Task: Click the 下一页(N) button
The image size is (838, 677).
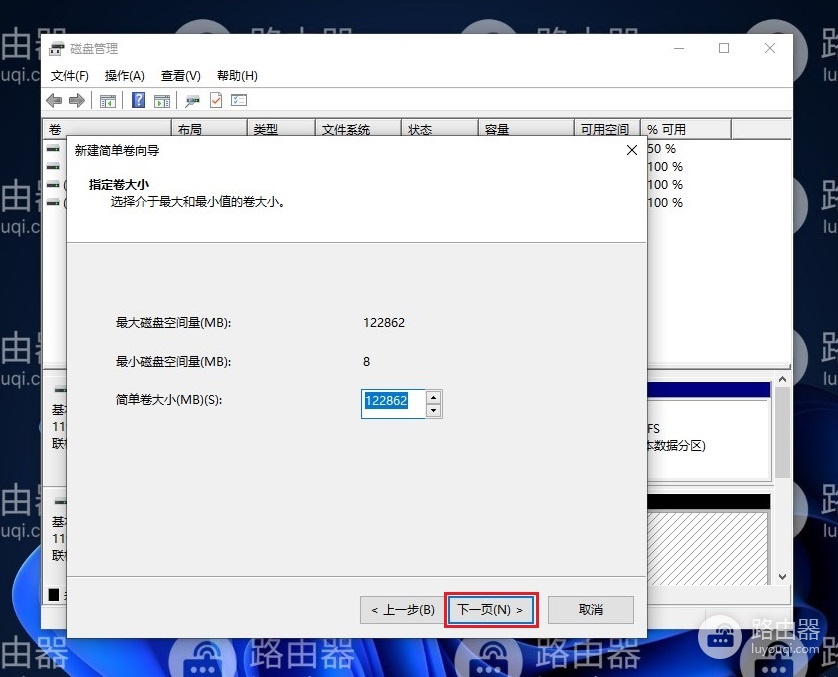Action: point(491,610)
